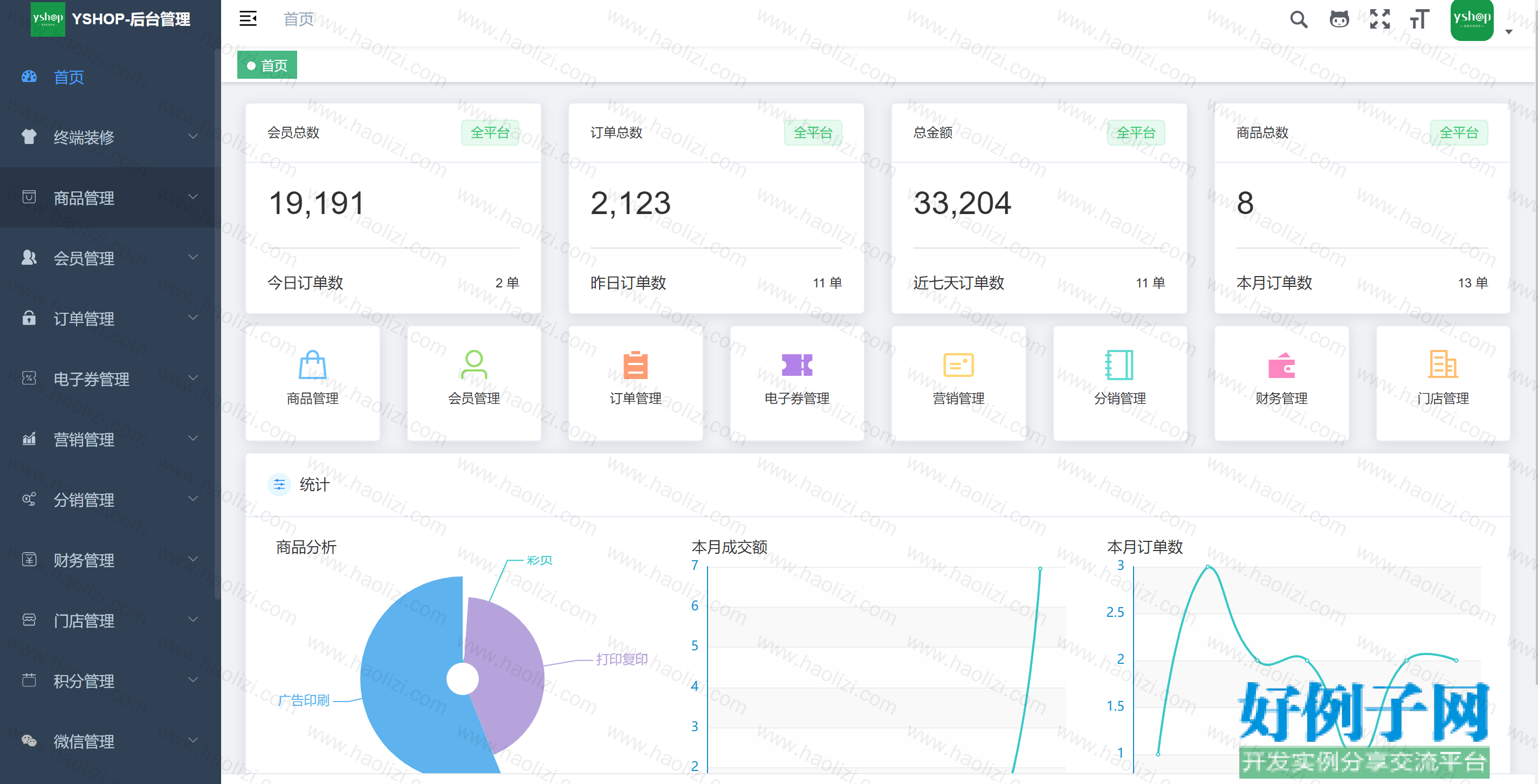The image size is (1538, 784).
Task: Click the 彩贝 pie chart label
Action: tap(539, 560)
